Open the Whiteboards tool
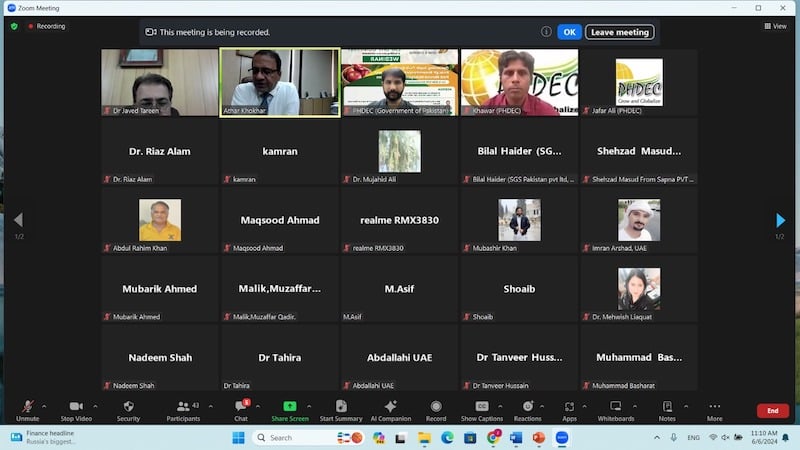Screen dimensions: 800x450 click(615, 409)
